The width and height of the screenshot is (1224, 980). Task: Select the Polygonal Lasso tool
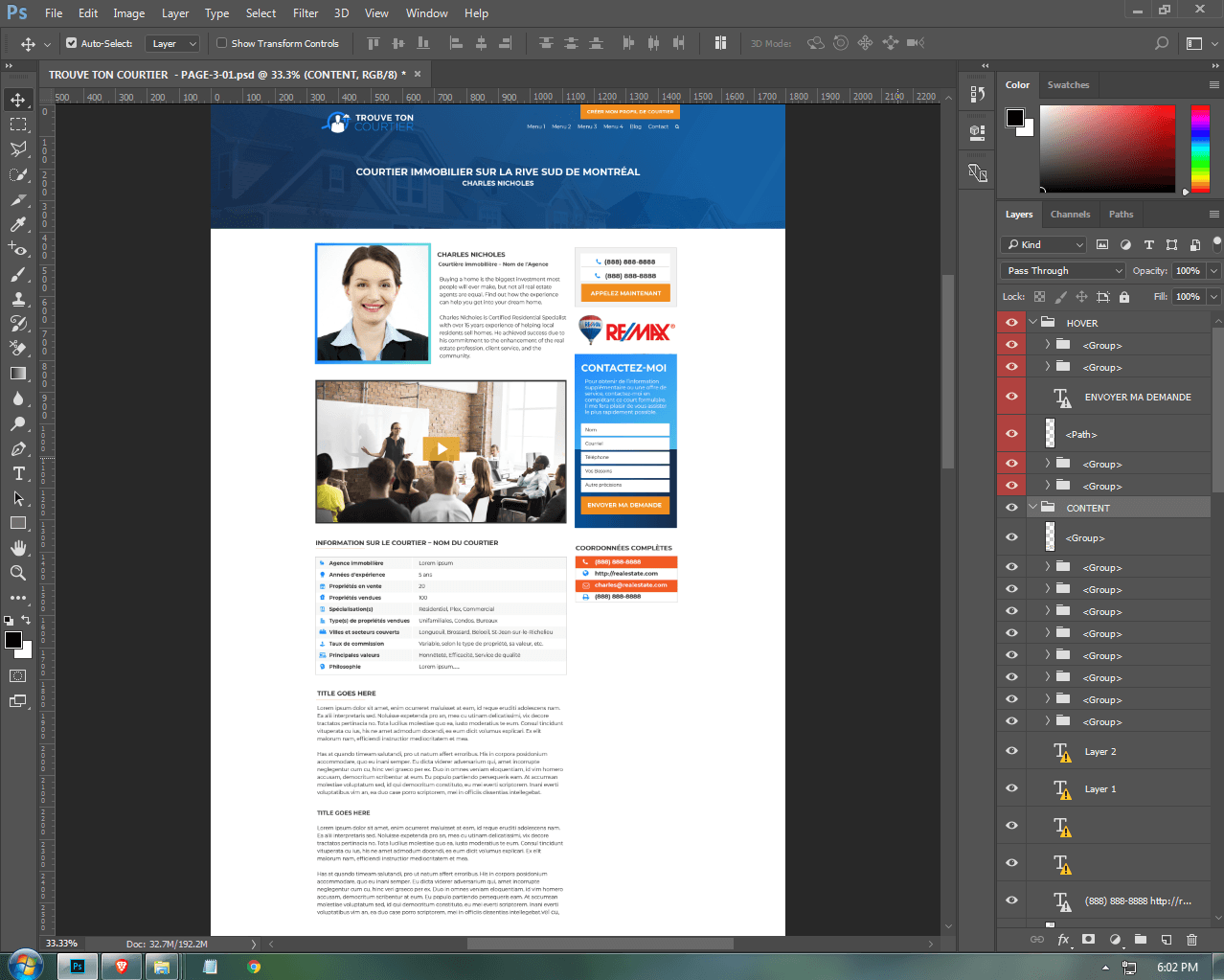(x=18, y=149)
